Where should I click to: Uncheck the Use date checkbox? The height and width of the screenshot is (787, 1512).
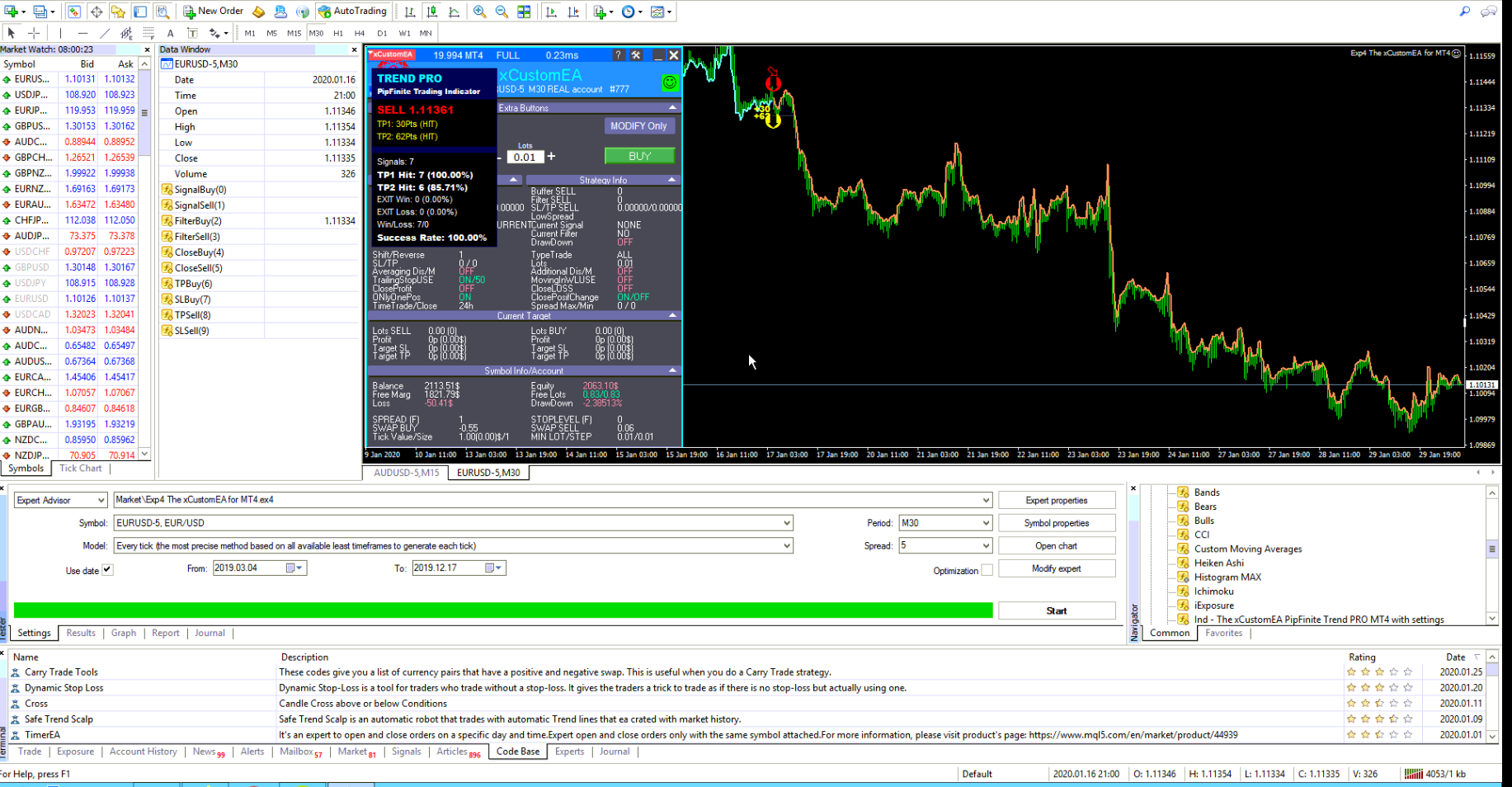pos(107,569)
